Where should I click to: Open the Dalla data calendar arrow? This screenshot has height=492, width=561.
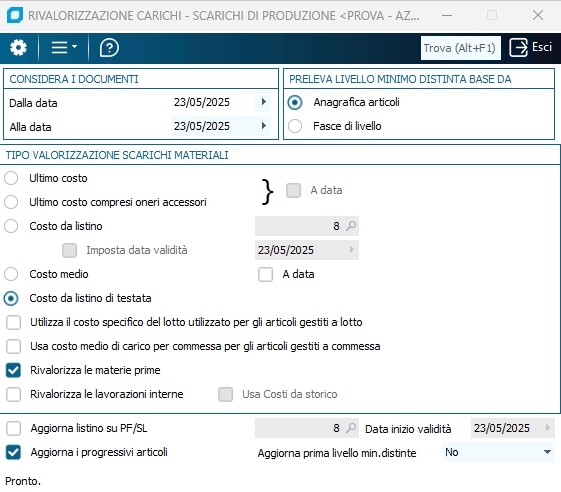click(x=264, y=102)
